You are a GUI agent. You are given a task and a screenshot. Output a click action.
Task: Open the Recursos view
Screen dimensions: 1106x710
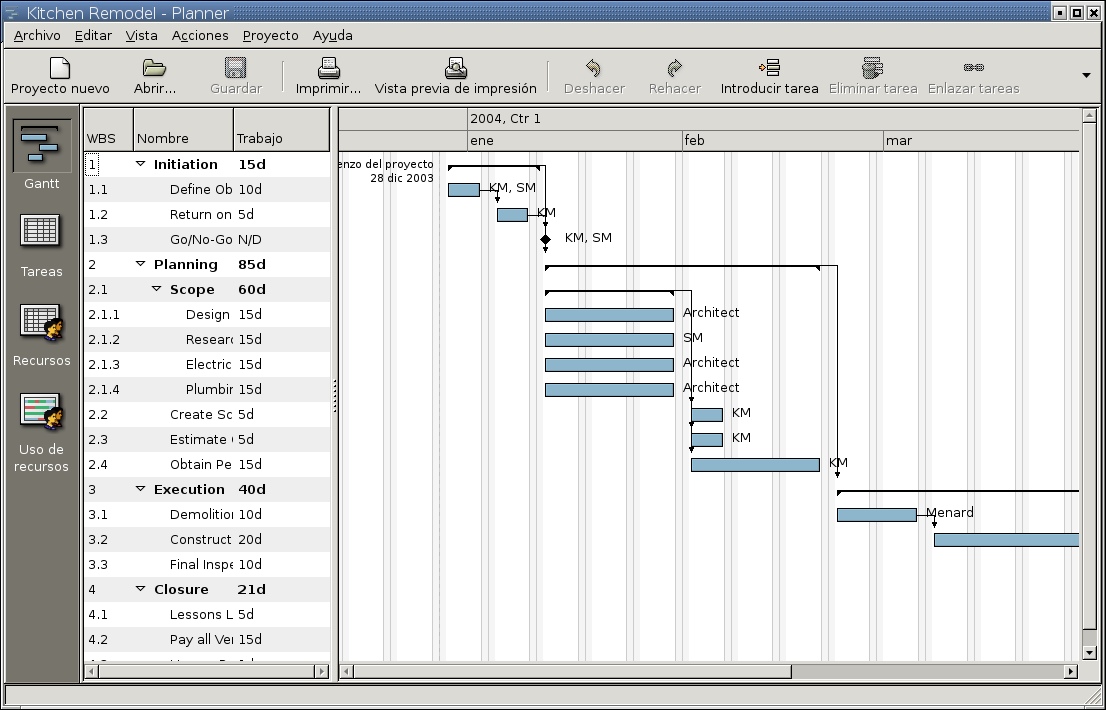click(42, 336)
